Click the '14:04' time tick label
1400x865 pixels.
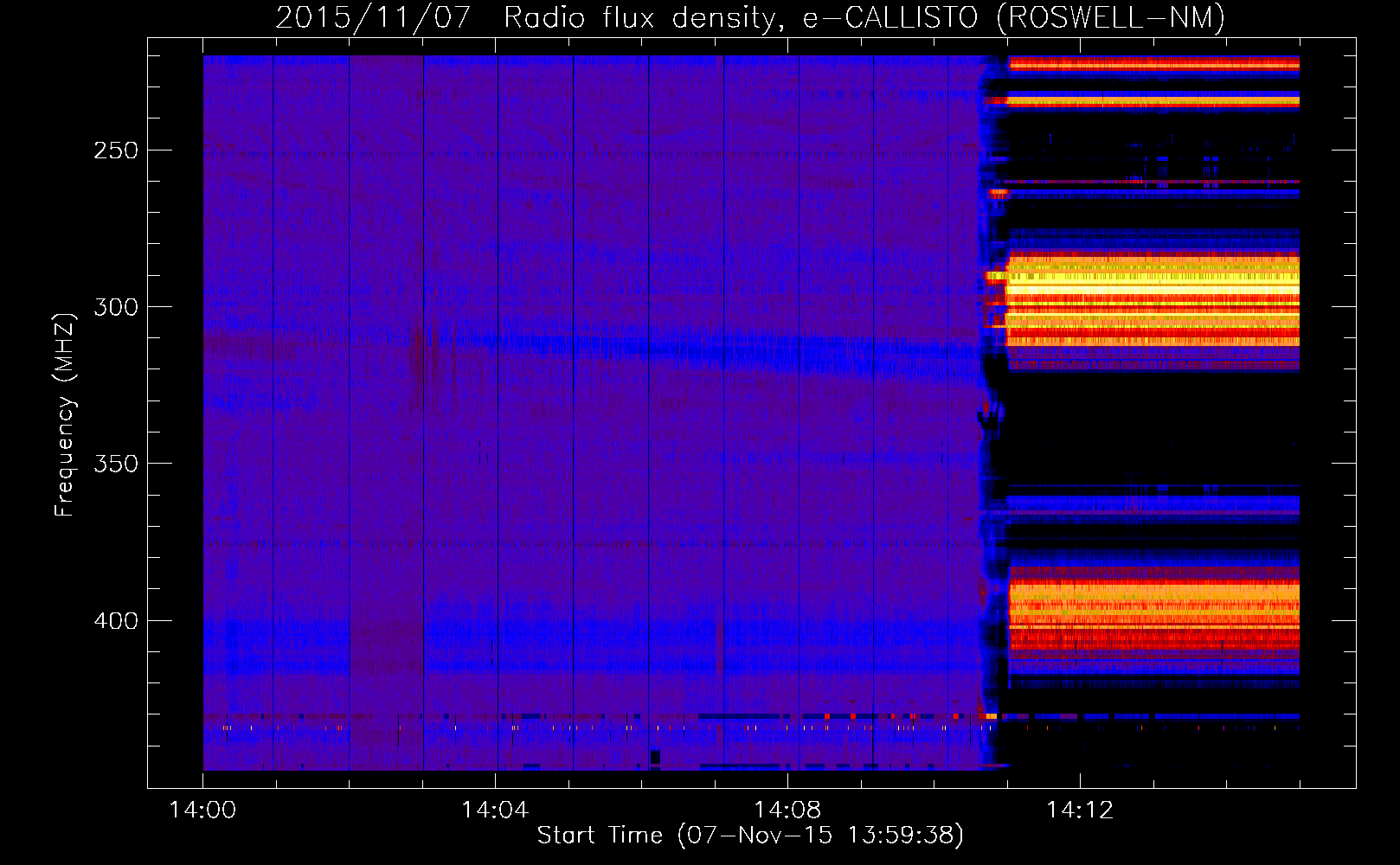[495, 811]
